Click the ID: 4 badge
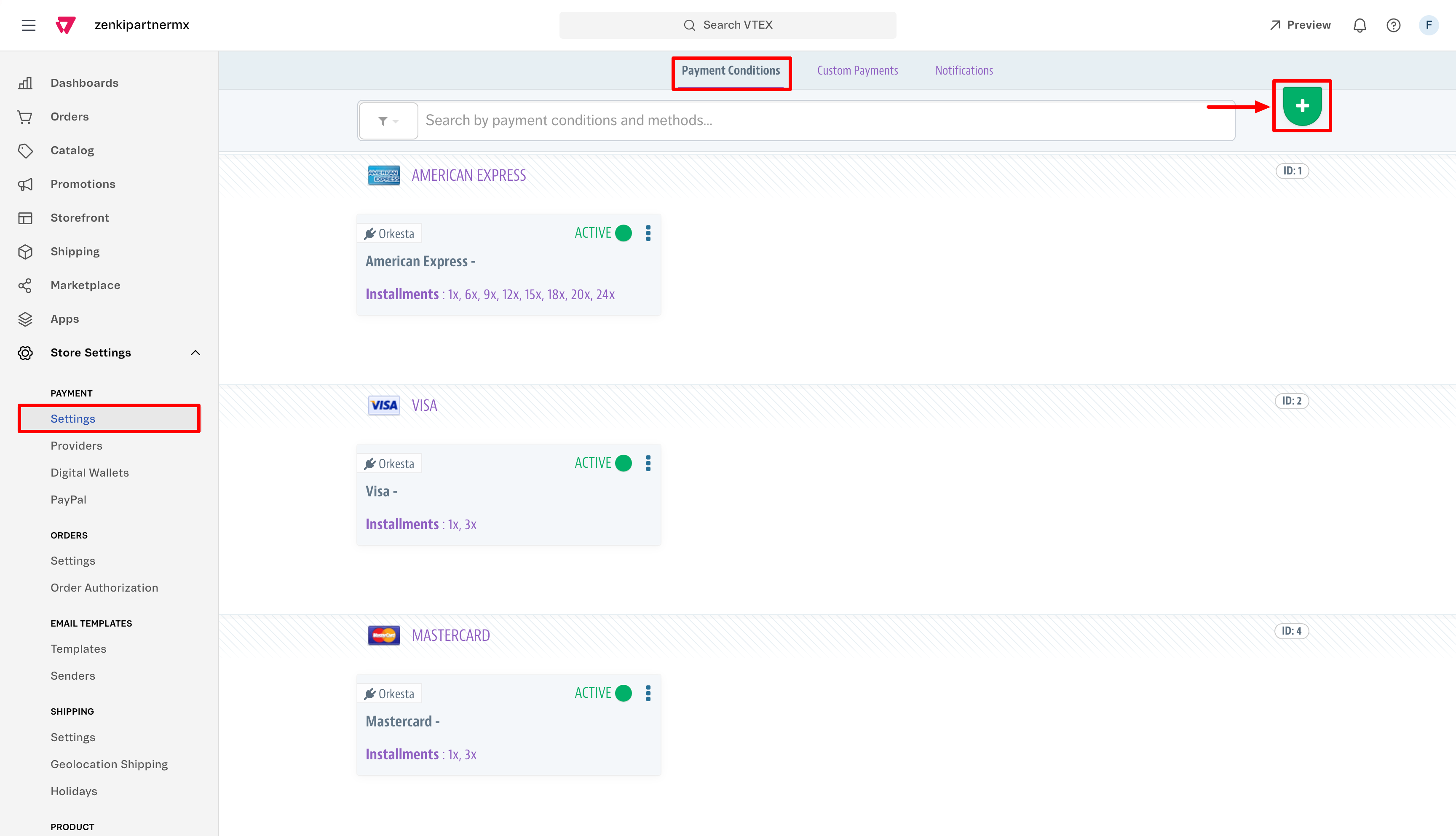The width and height of the screenshot is (1456, 836). pos(1292,631)
